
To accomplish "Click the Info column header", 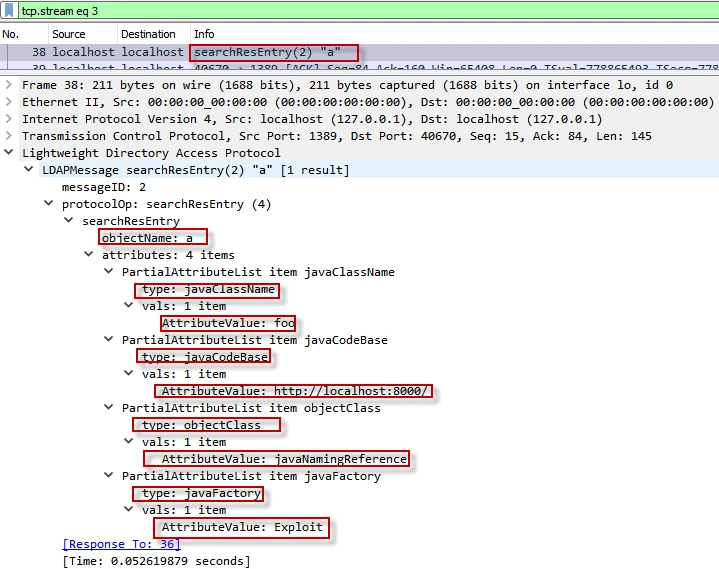I will [x=204, y=34].
